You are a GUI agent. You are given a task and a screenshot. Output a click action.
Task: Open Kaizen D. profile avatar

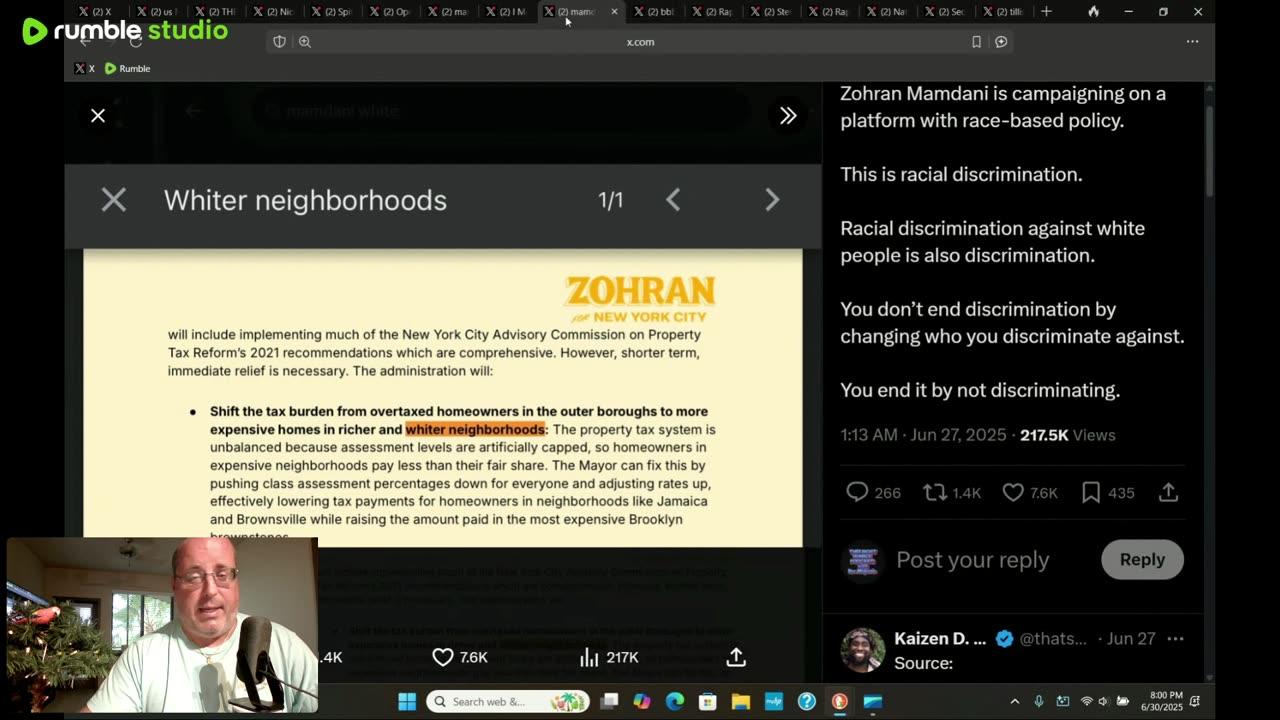862,650
